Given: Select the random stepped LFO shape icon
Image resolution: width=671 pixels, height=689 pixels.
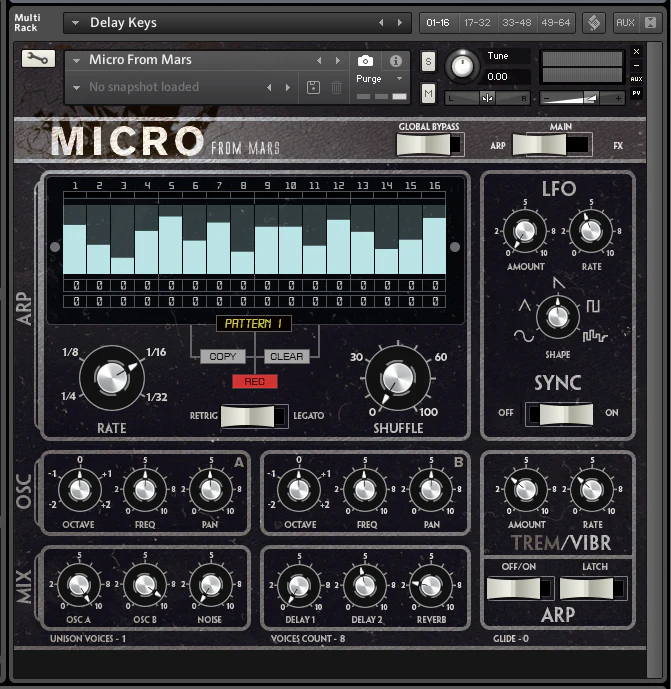Looking at the screenshot, I should (595, 337).
